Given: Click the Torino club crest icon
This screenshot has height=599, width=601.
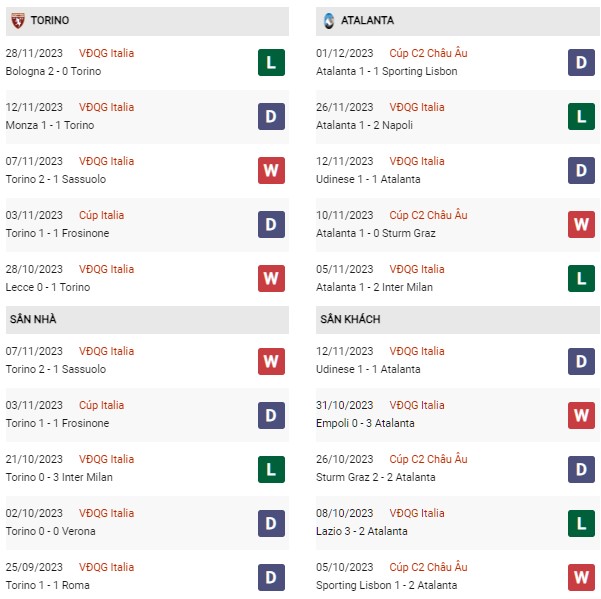Looking at the screenshot, I should click(x=18, y=20).
